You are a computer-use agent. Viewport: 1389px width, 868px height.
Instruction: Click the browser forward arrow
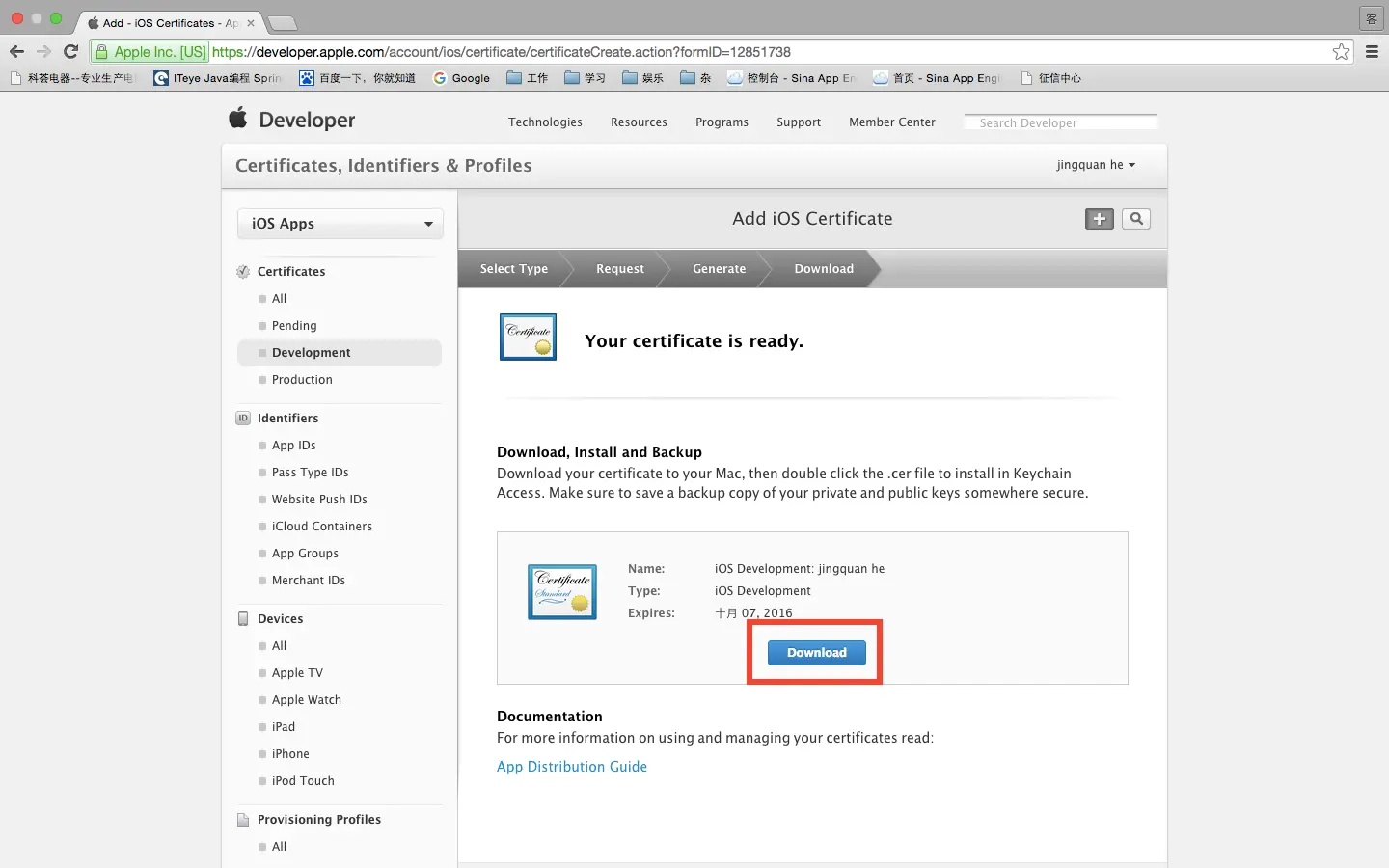pos(43,52)
